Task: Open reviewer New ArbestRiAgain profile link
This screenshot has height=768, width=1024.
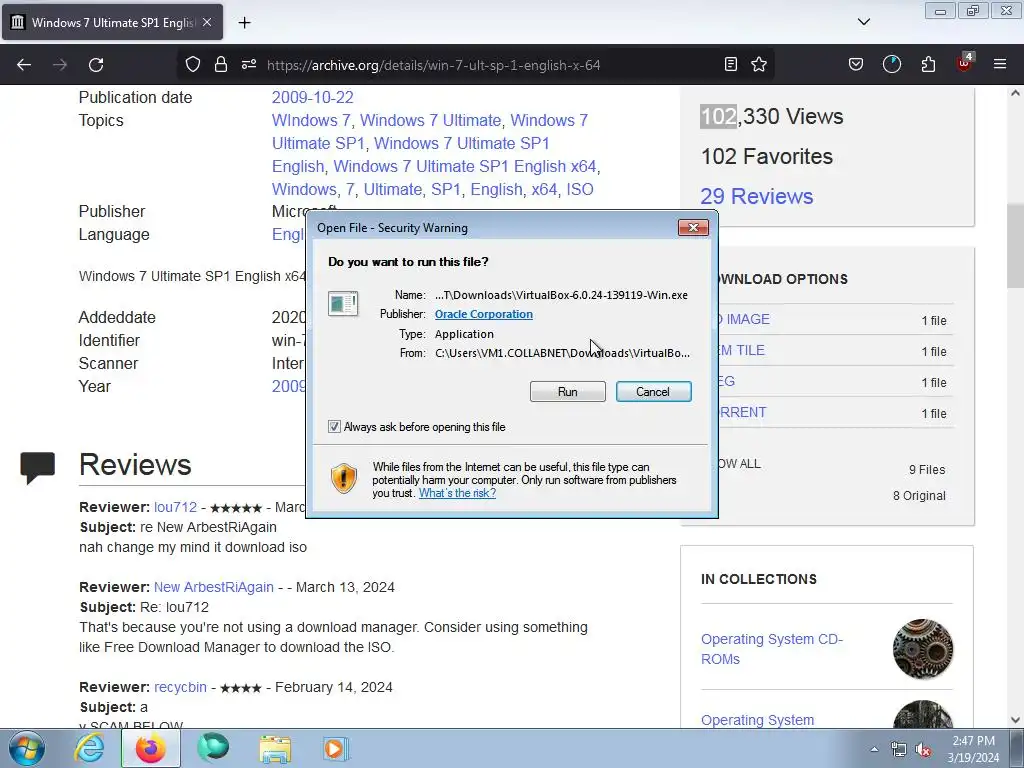Action: pos(214,587)
